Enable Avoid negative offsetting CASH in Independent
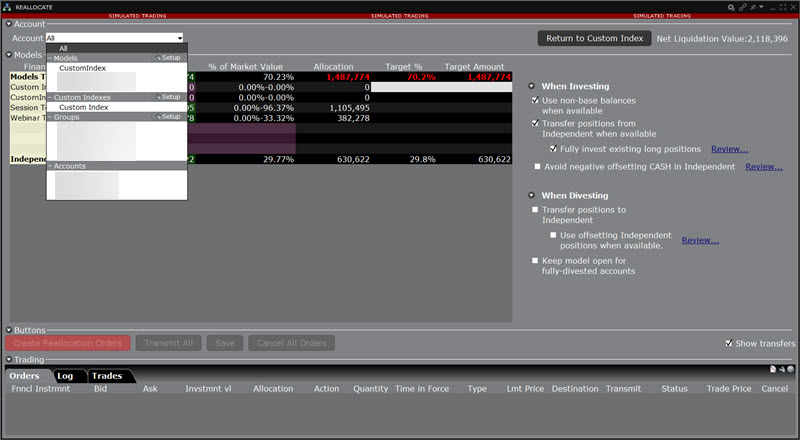Image resolution: width=800 pixels, height=440 pixels. 537,166
